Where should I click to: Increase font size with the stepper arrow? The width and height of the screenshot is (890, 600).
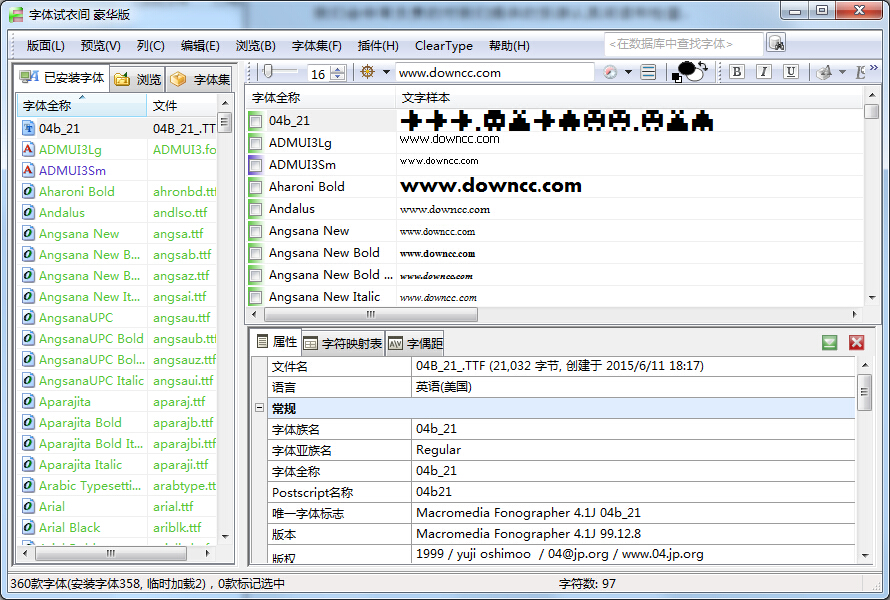[x=338, y=68]
